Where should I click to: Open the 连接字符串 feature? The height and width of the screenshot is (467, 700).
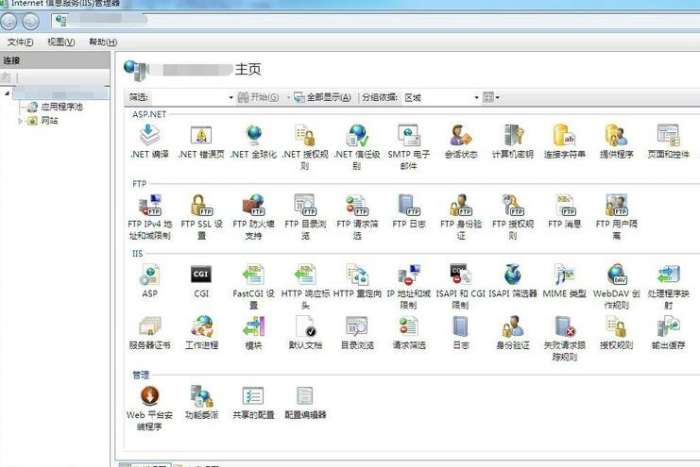pyautogui.click(x=565, y=142)
